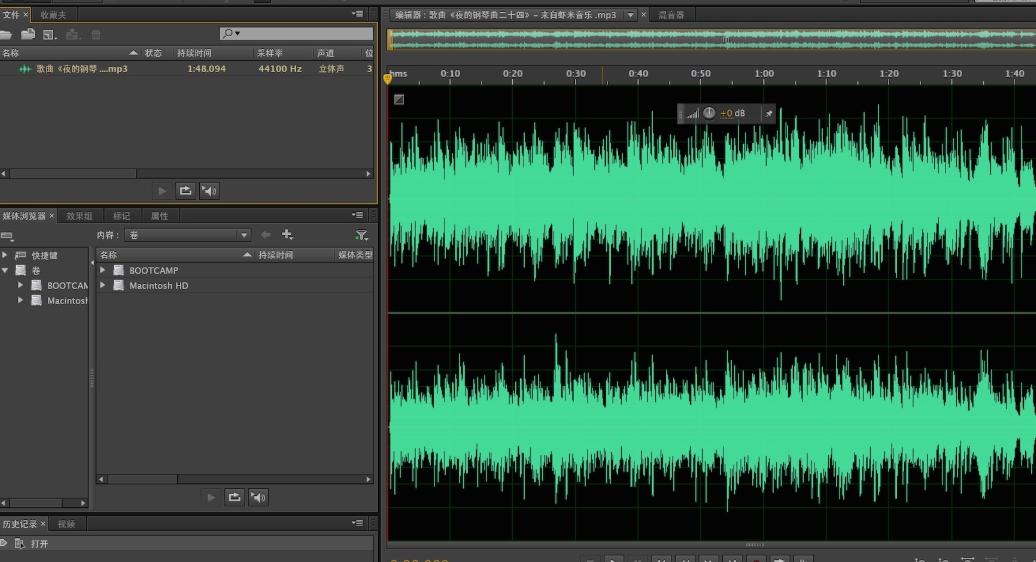
Task: Click the play button in Media Browser
Action: 211,497
